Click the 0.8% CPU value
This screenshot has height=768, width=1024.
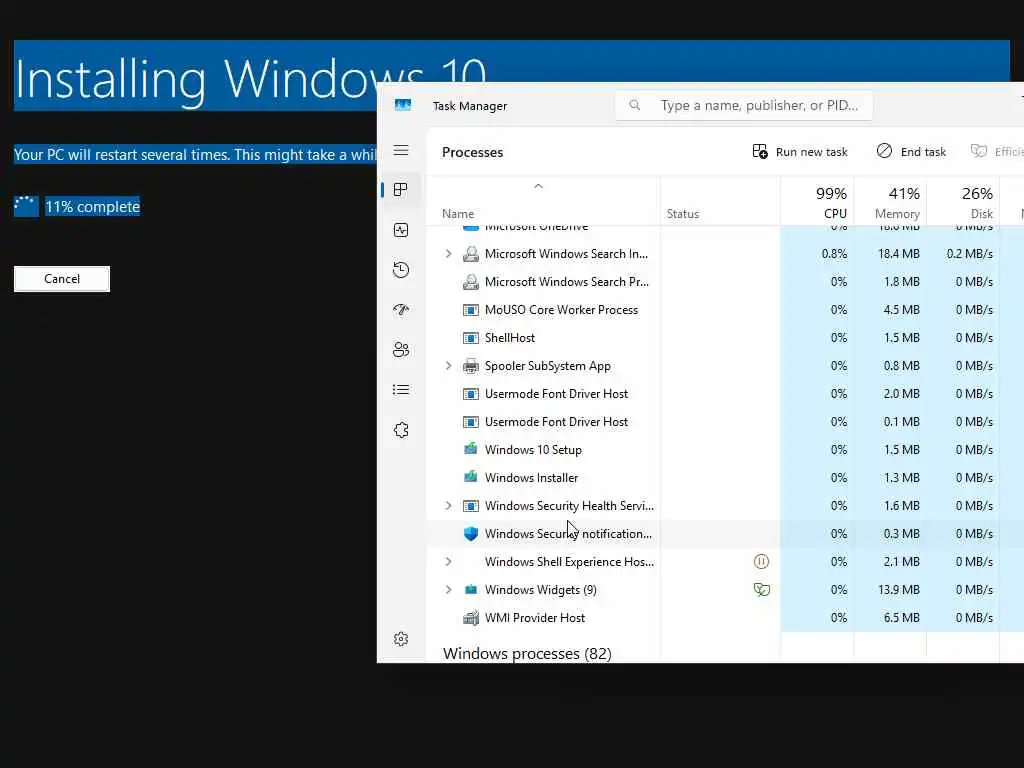tap(834, 253)
